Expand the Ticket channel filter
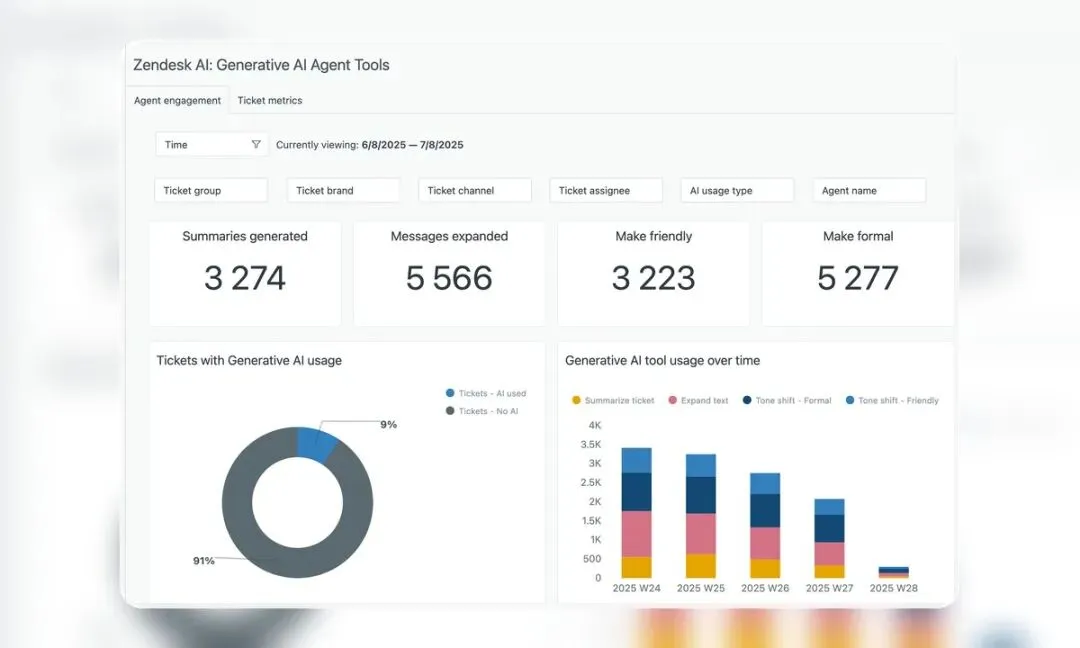The image size is (1080, 648). (475, 191)
